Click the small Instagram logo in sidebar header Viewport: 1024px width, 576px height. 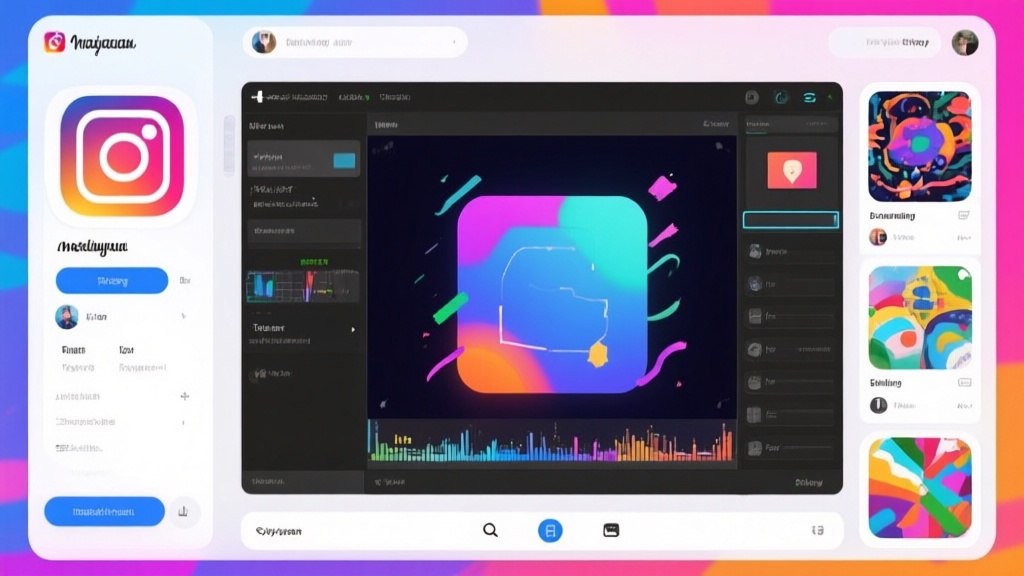[55, 42]
